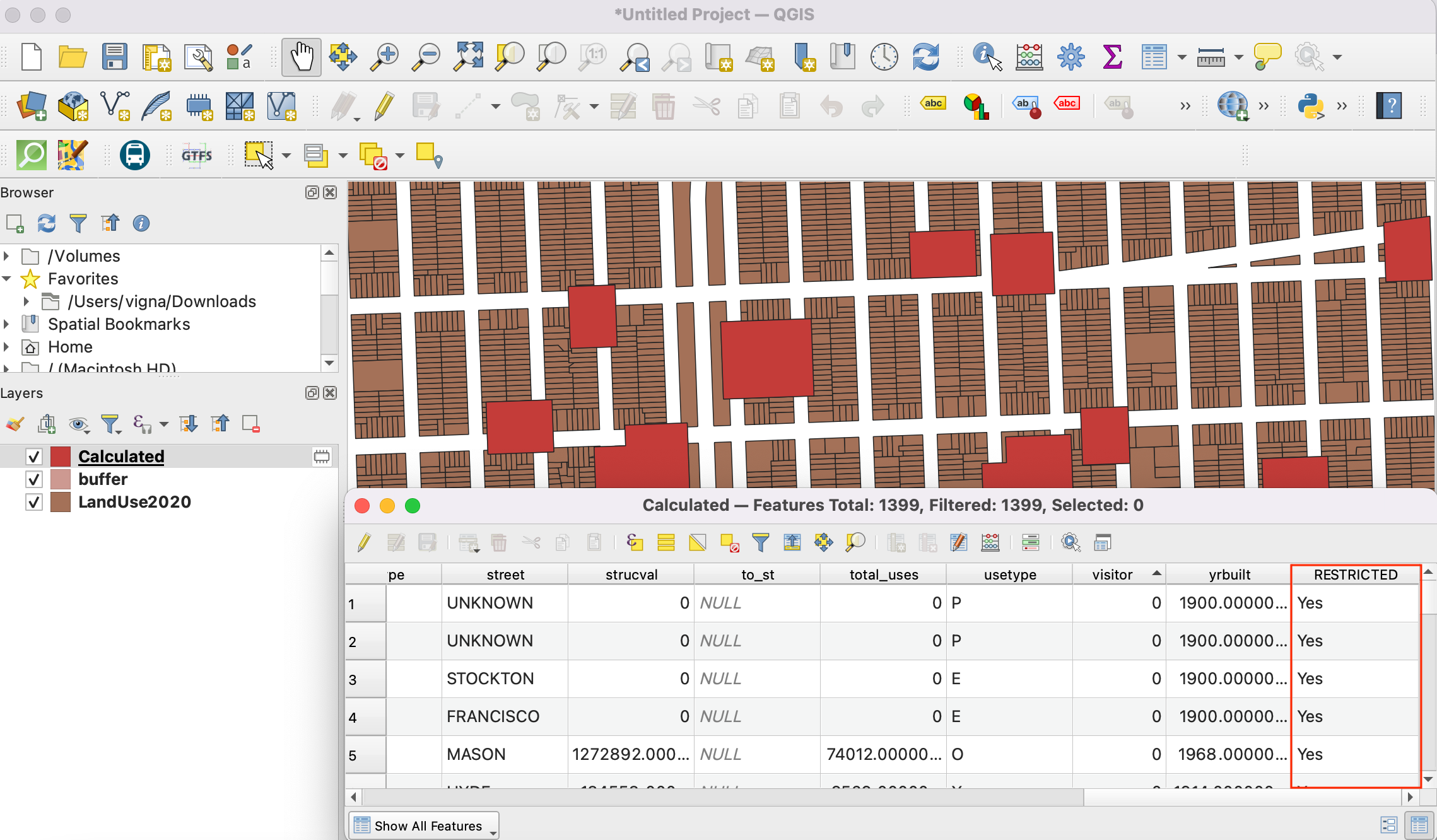1437x840 pixels.
Task: Hide the LandUse2020 layer via checkbox
Action: (34, 502)
